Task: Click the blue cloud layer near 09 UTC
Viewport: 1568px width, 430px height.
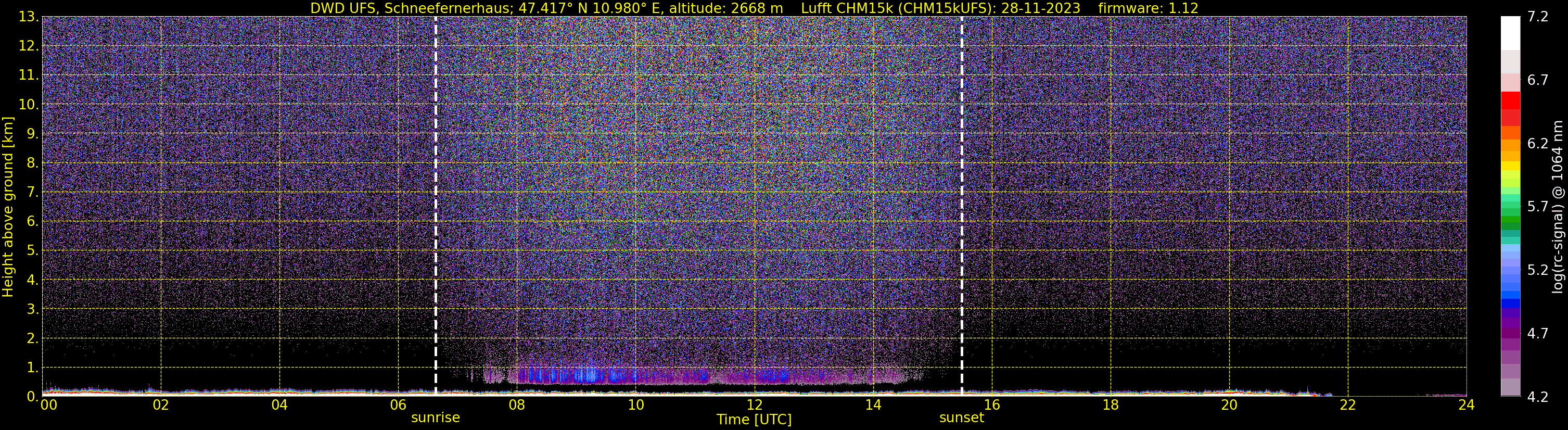Action: click(x=584, y=375)
